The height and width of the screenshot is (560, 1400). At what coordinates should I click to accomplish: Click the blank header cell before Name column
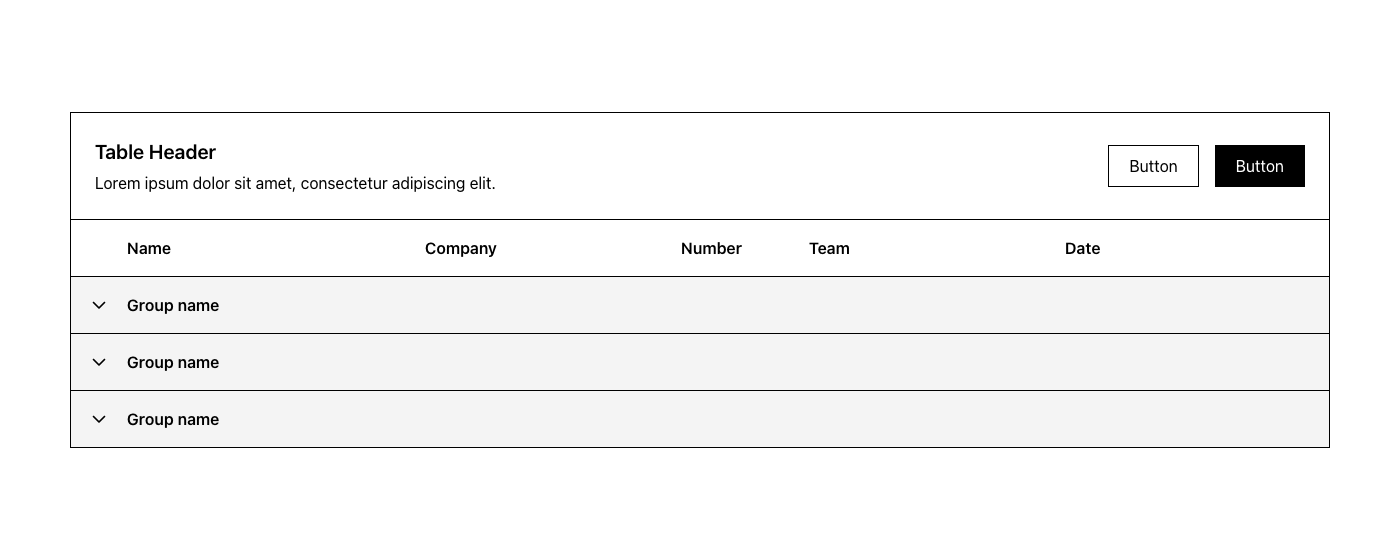tap(99, 248)
